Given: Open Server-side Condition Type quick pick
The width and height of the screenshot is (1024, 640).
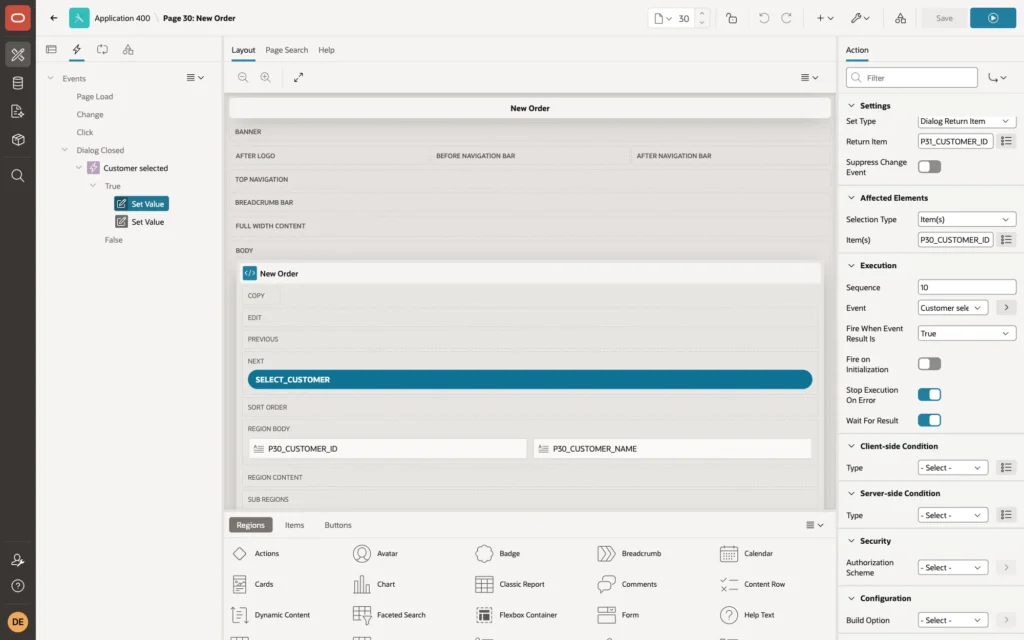Looking at the screenshot, I should click(x=1006, y=515).
